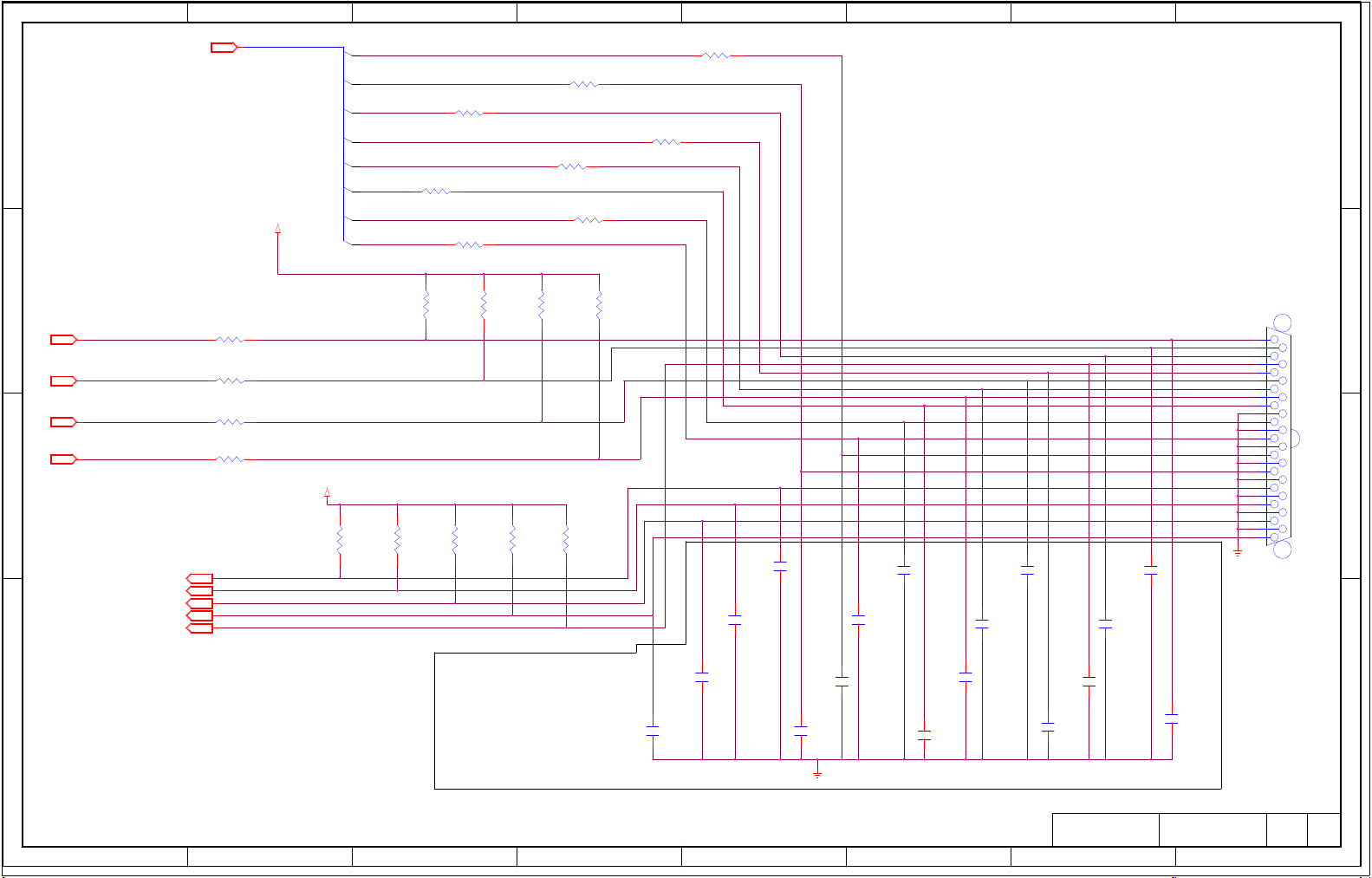Select the rightmost capacitor in the capacitor bank
Screen dimensions: 1372x878
[x=1172, y=719]
